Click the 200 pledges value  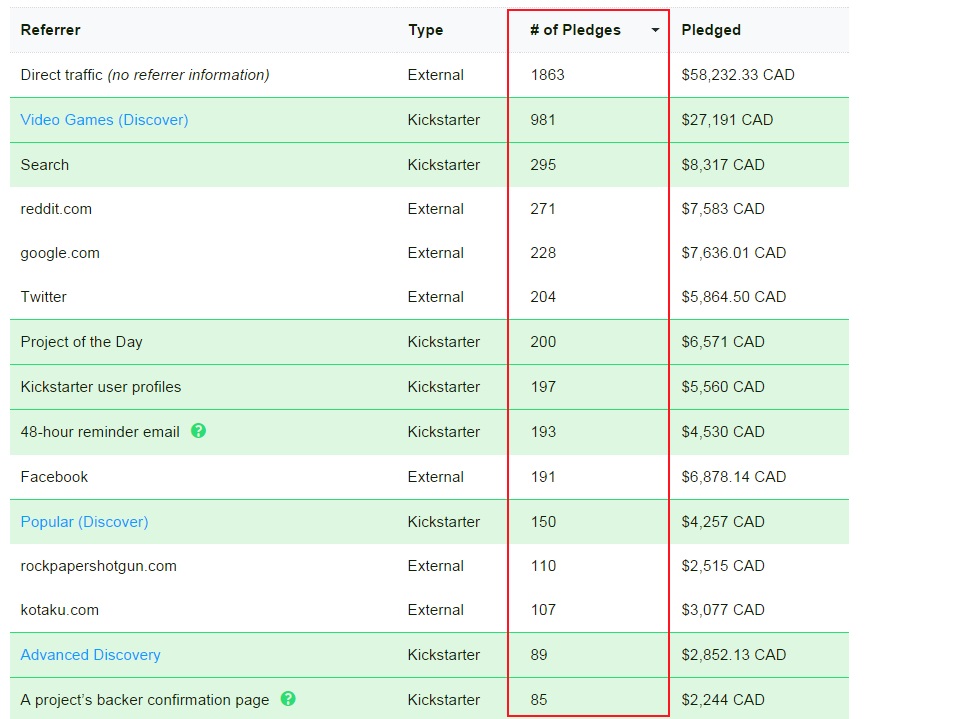click(543, 342)
